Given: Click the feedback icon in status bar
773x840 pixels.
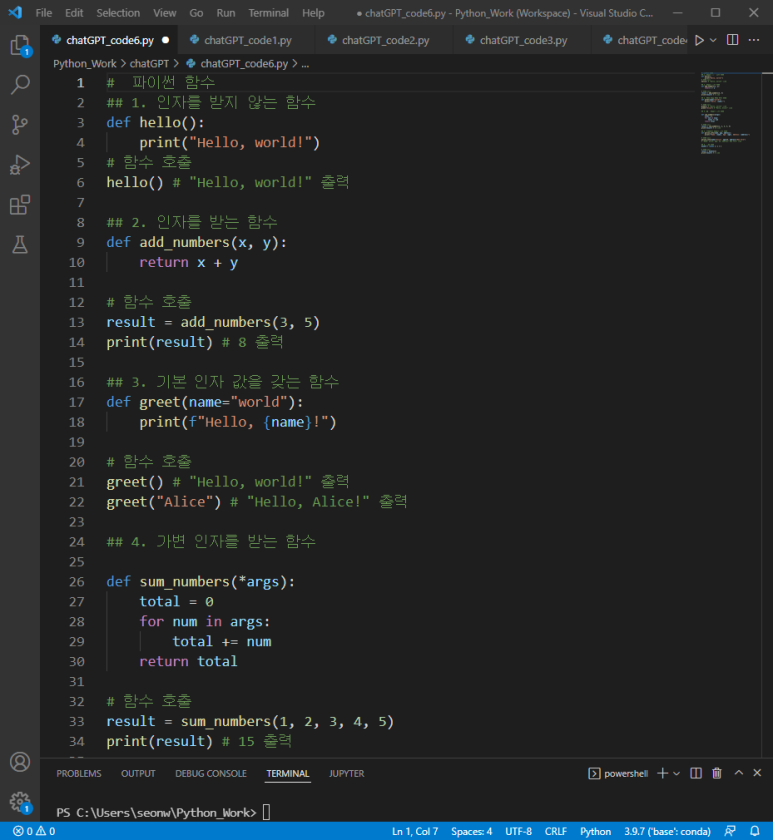Looking at the screenshot, I should [730, 831].
